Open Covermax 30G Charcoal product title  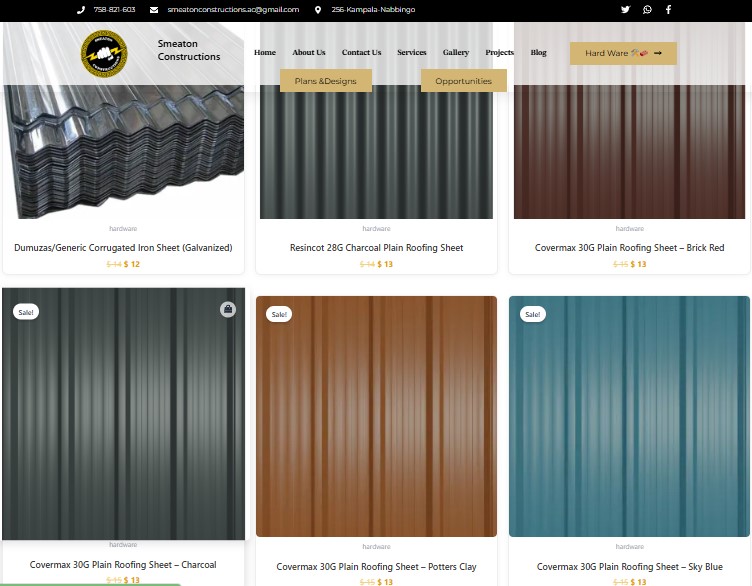tap(123, 564)
